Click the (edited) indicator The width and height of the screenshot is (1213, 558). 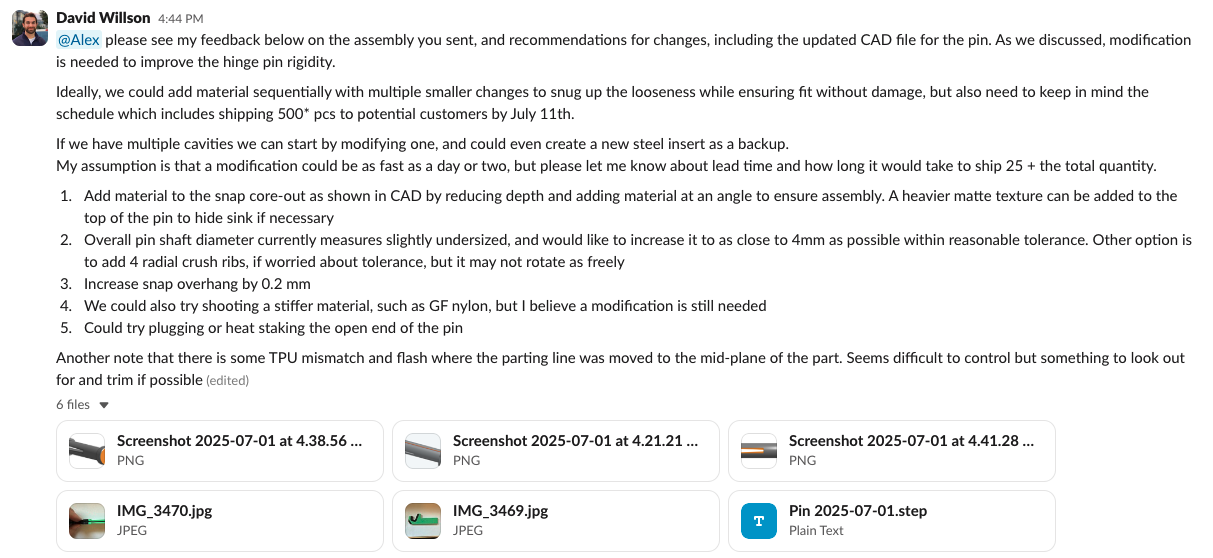(227, 380)
